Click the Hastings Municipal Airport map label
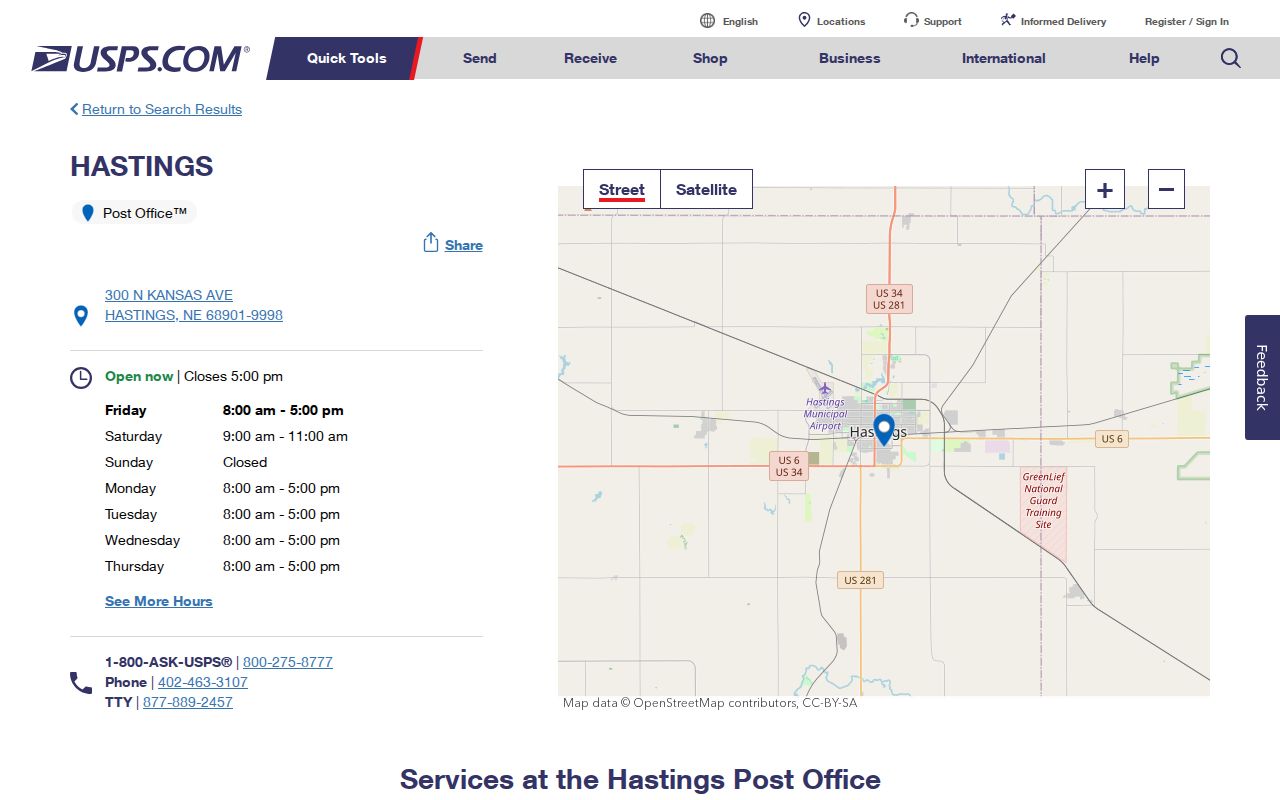1280x800 pixels. [825, 414]
